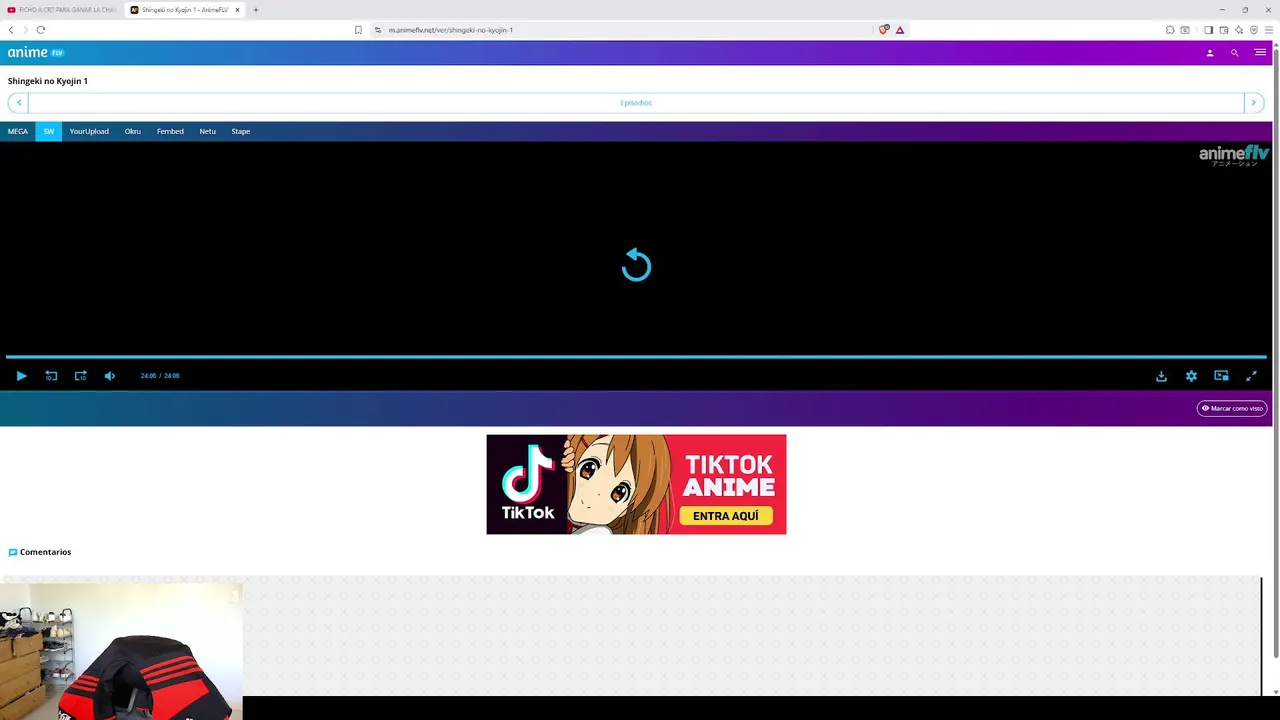1280x720 pixels.
Task: Open the site search magnifier icon
Action: [1234, 53]
